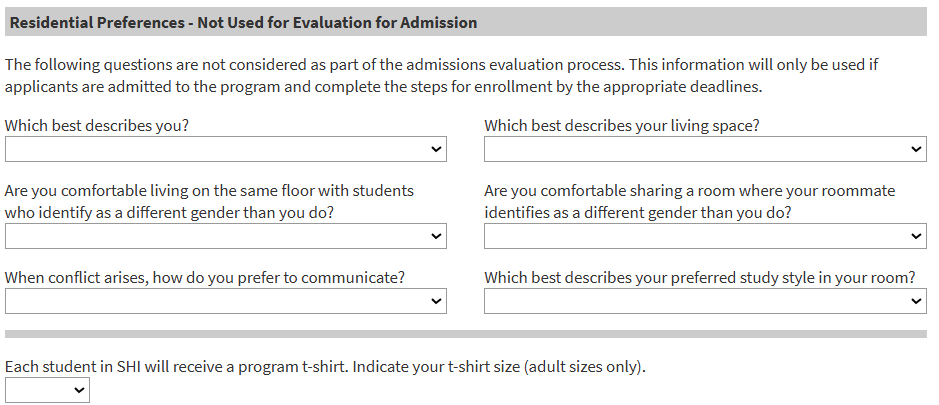The image size is (939, 405).
Task: Click the 'Which best describes your living space?' label
Action: click(x=621, y=126)
